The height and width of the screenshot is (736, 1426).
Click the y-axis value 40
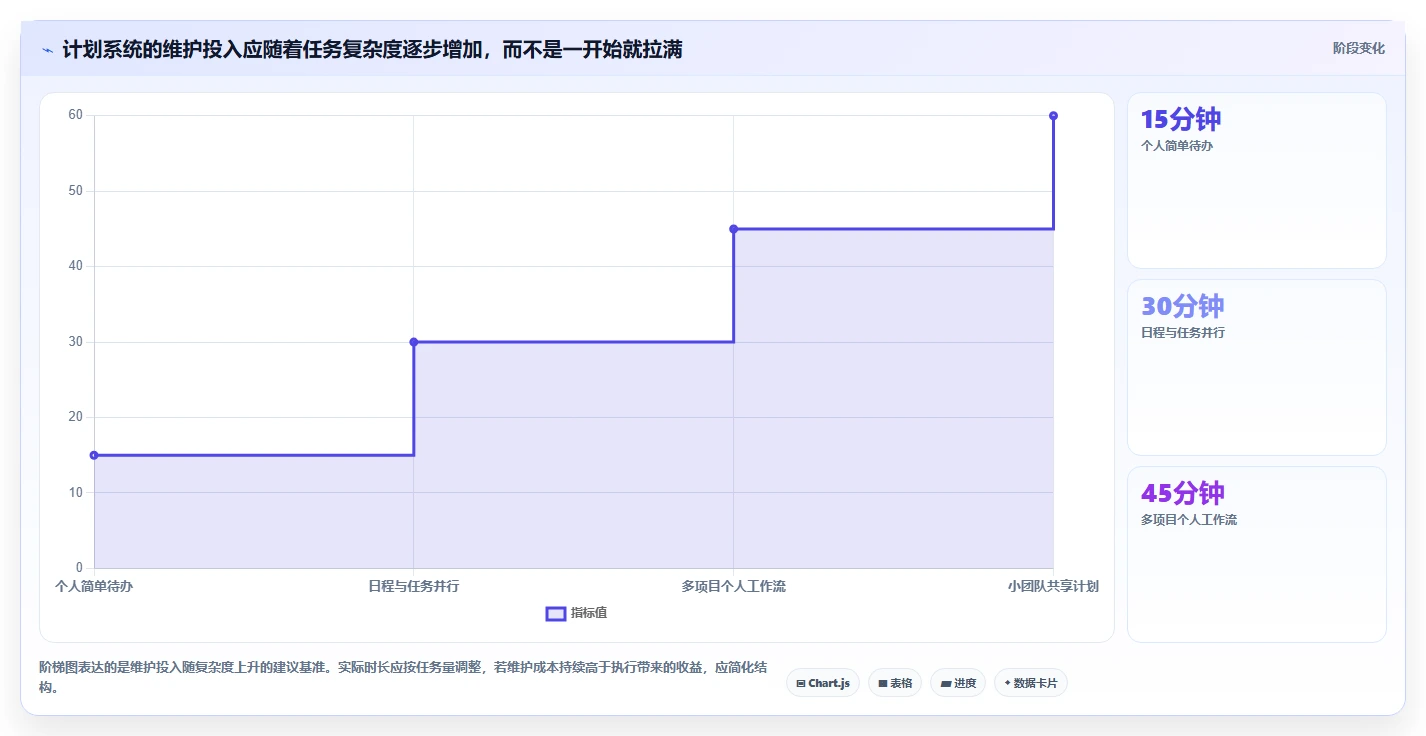[76, 266]
